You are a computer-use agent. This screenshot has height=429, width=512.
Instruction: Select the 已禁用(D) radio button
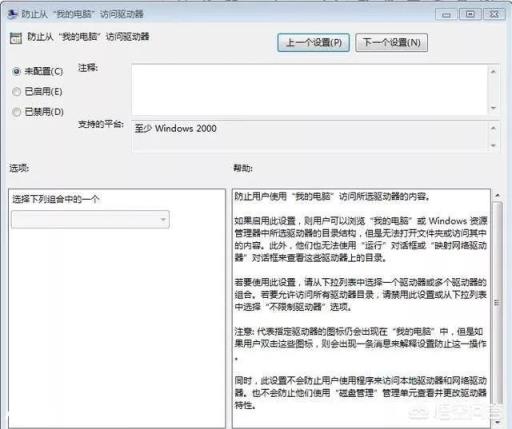click(x=16, y=112)
